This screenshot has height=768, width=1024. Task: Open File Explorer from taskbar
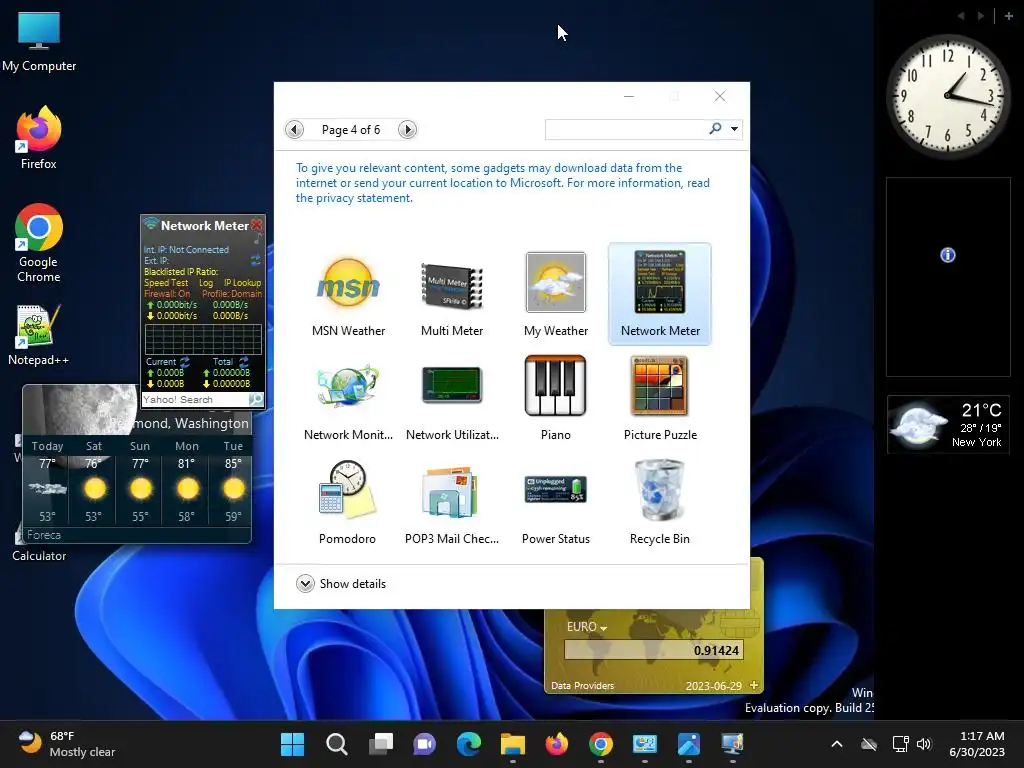[x=513, y=744]
